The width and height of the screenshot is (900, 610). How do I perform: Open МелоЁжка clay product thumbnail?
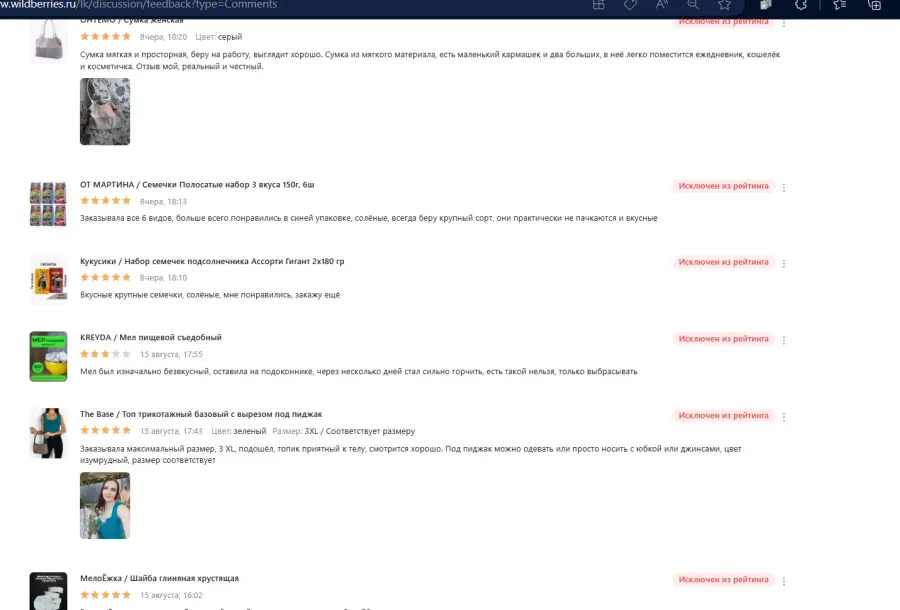[x=48, y=591]
